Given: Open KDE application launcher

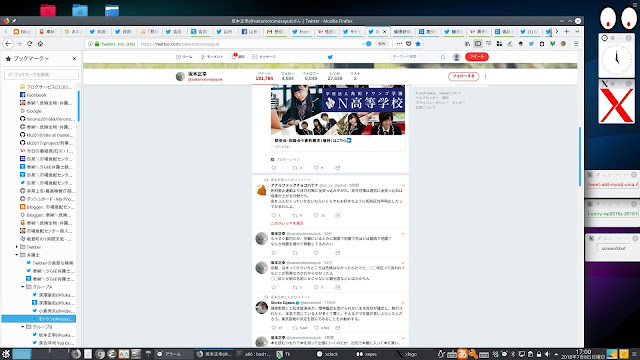Looking at the screenshot, I should (6, 354).
